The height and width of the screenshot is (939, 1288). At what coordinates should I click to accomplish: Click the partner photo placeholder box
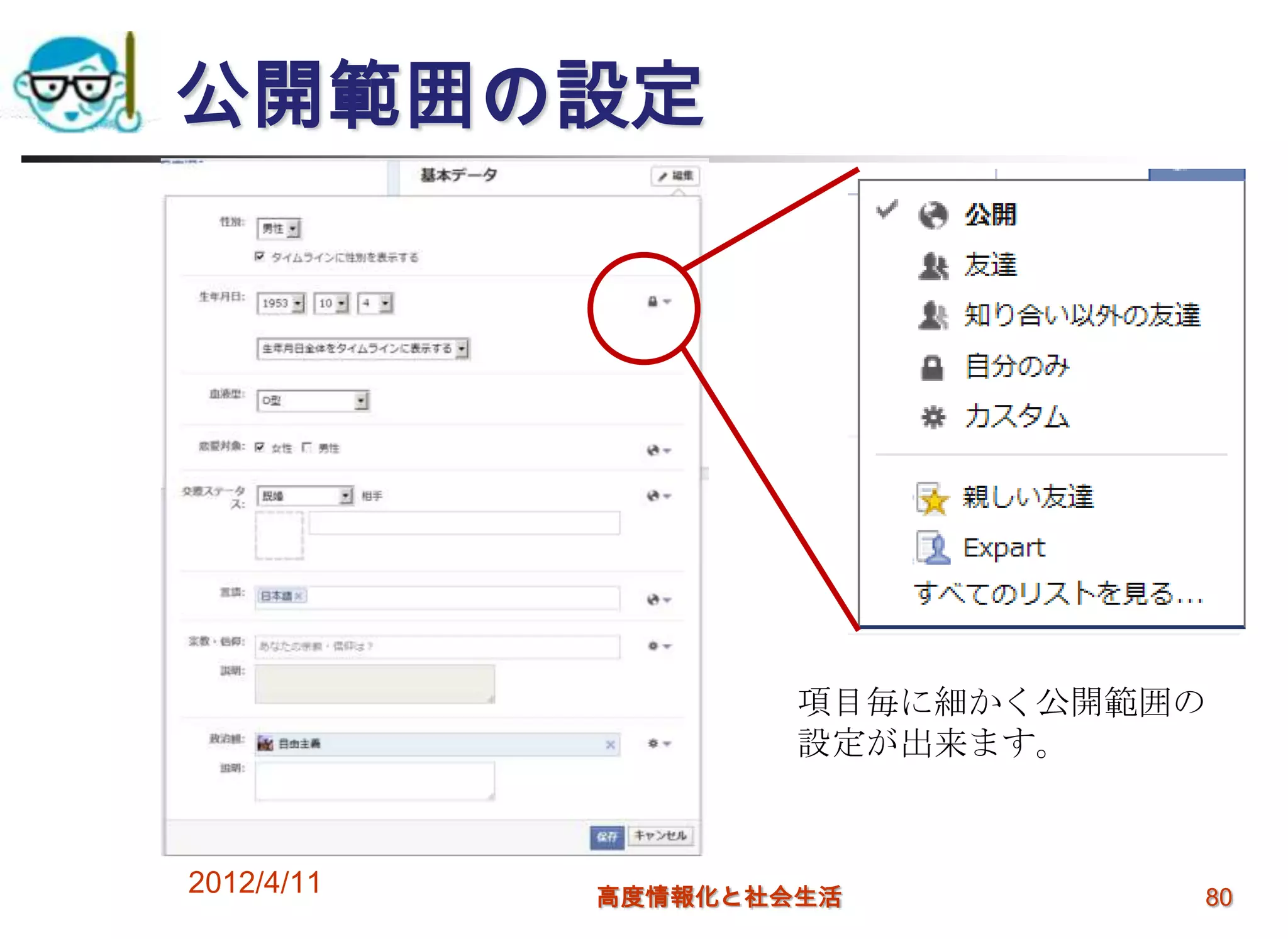279,535
